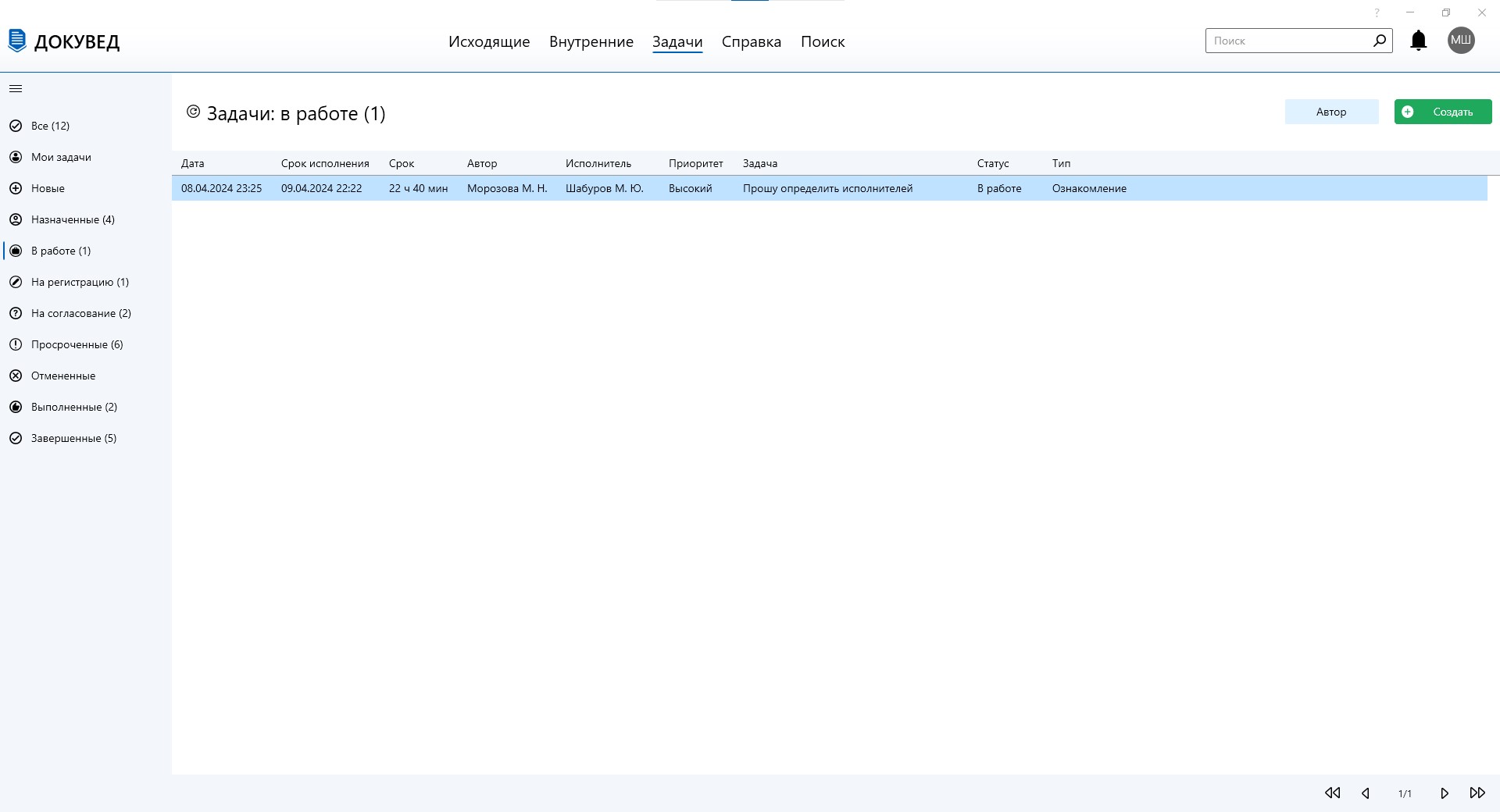
Task: Show Назначенные (4) tasks
Action: tap(73, 219)
